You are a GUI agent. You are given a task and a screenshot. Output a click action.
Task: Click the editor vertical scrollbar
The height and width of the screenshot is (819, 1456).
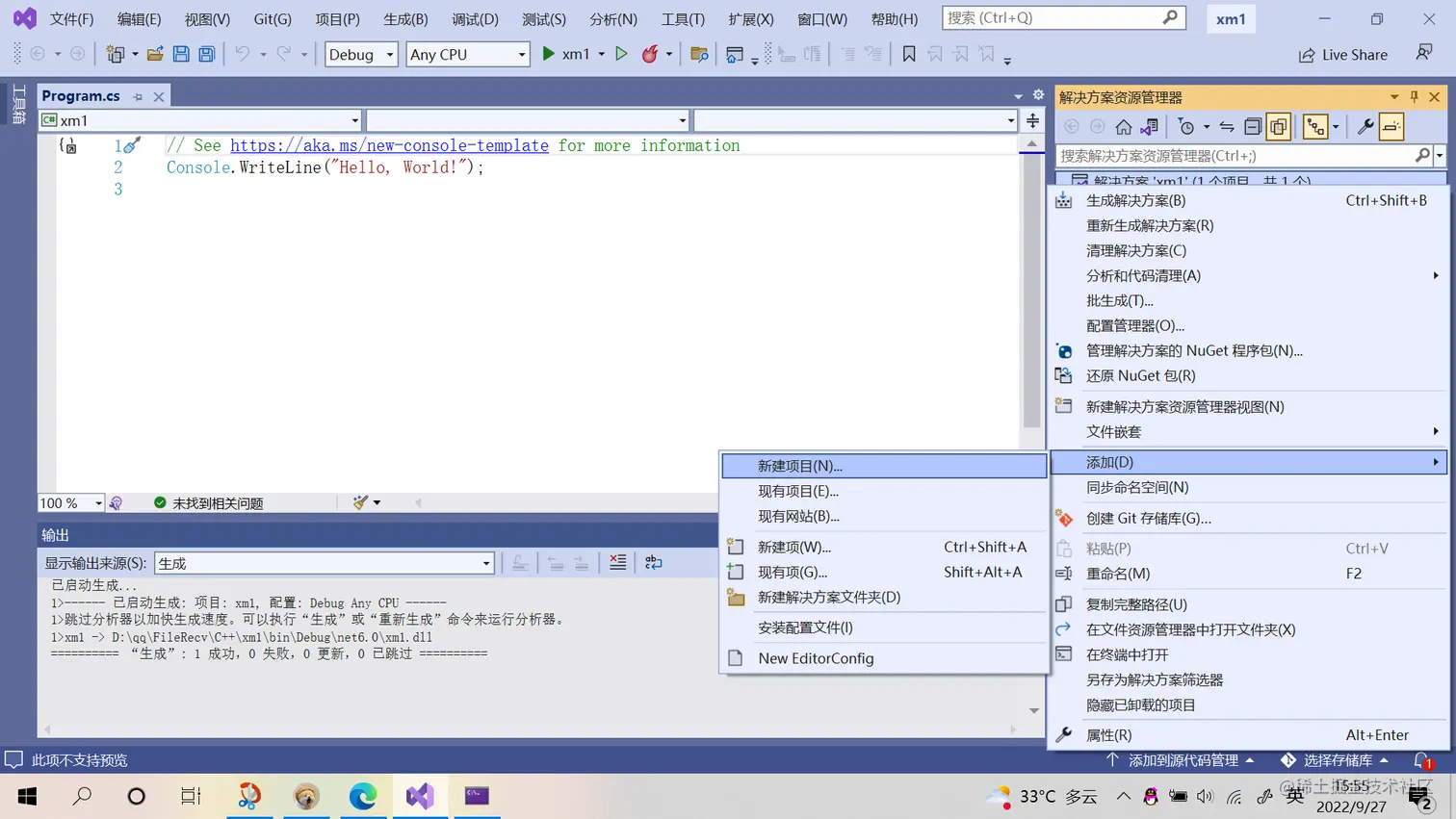1031,289
